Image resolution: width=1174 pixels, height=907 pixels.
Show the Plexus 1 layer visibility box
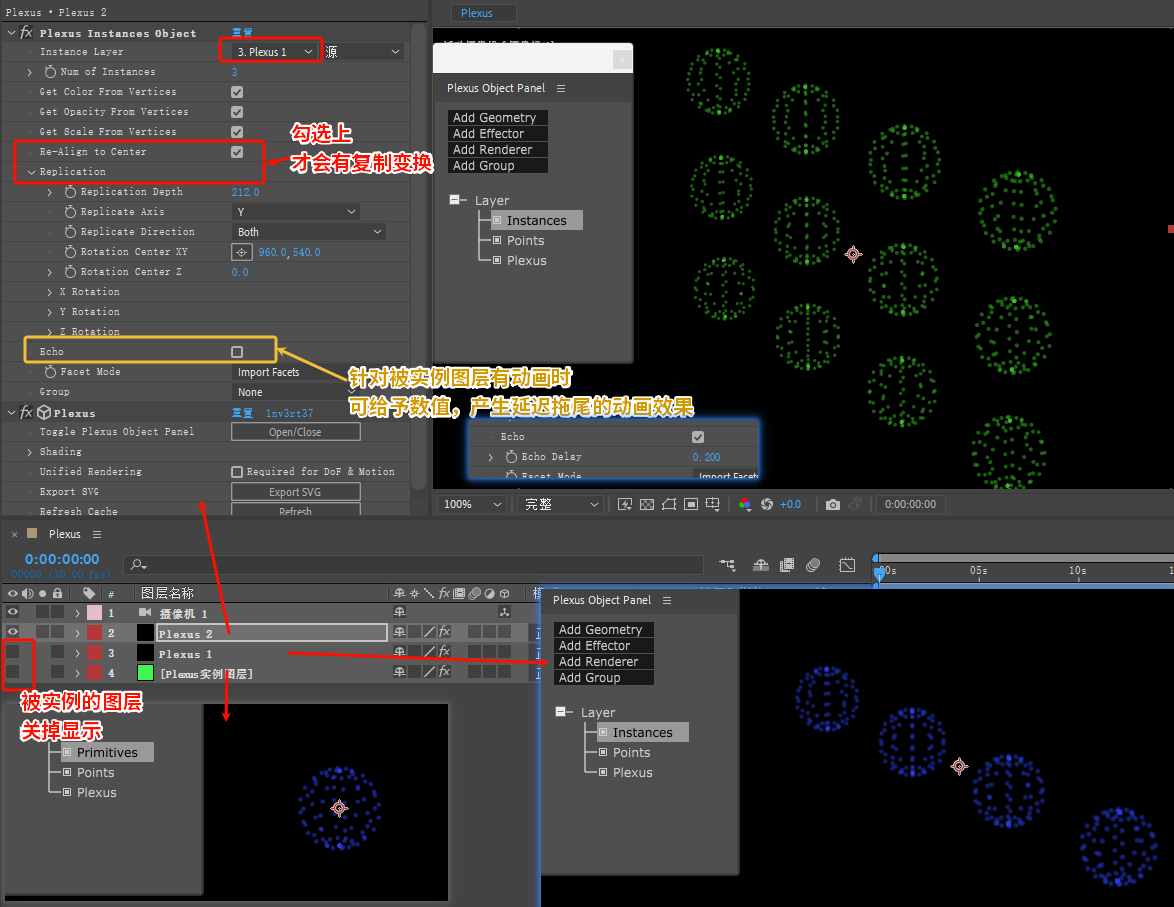point(13,652)
